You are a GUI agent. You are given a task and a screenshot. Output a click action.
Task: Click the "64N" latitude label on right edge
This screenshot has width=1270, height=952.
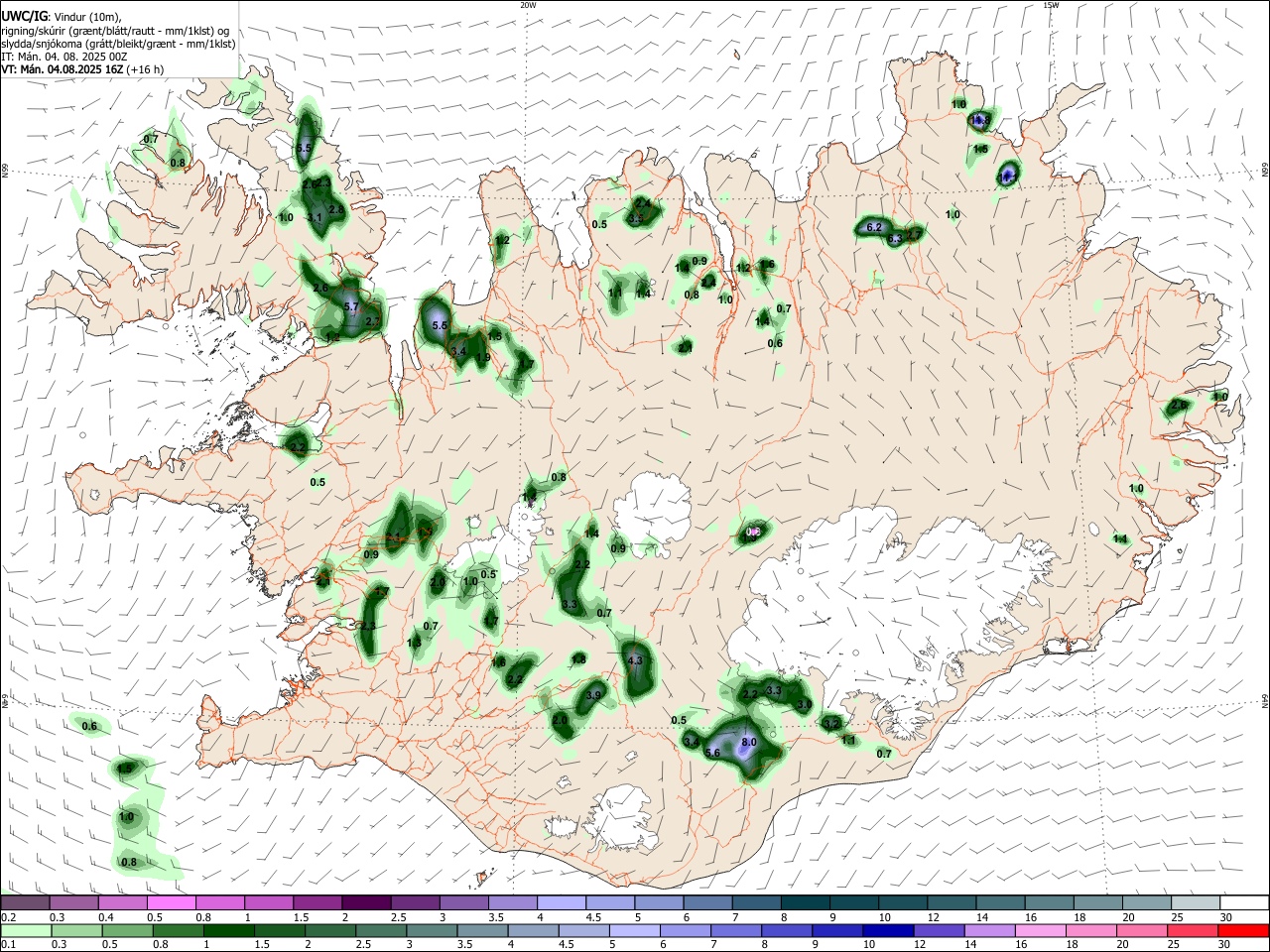pyautogui.click(x=1265, y=700)
